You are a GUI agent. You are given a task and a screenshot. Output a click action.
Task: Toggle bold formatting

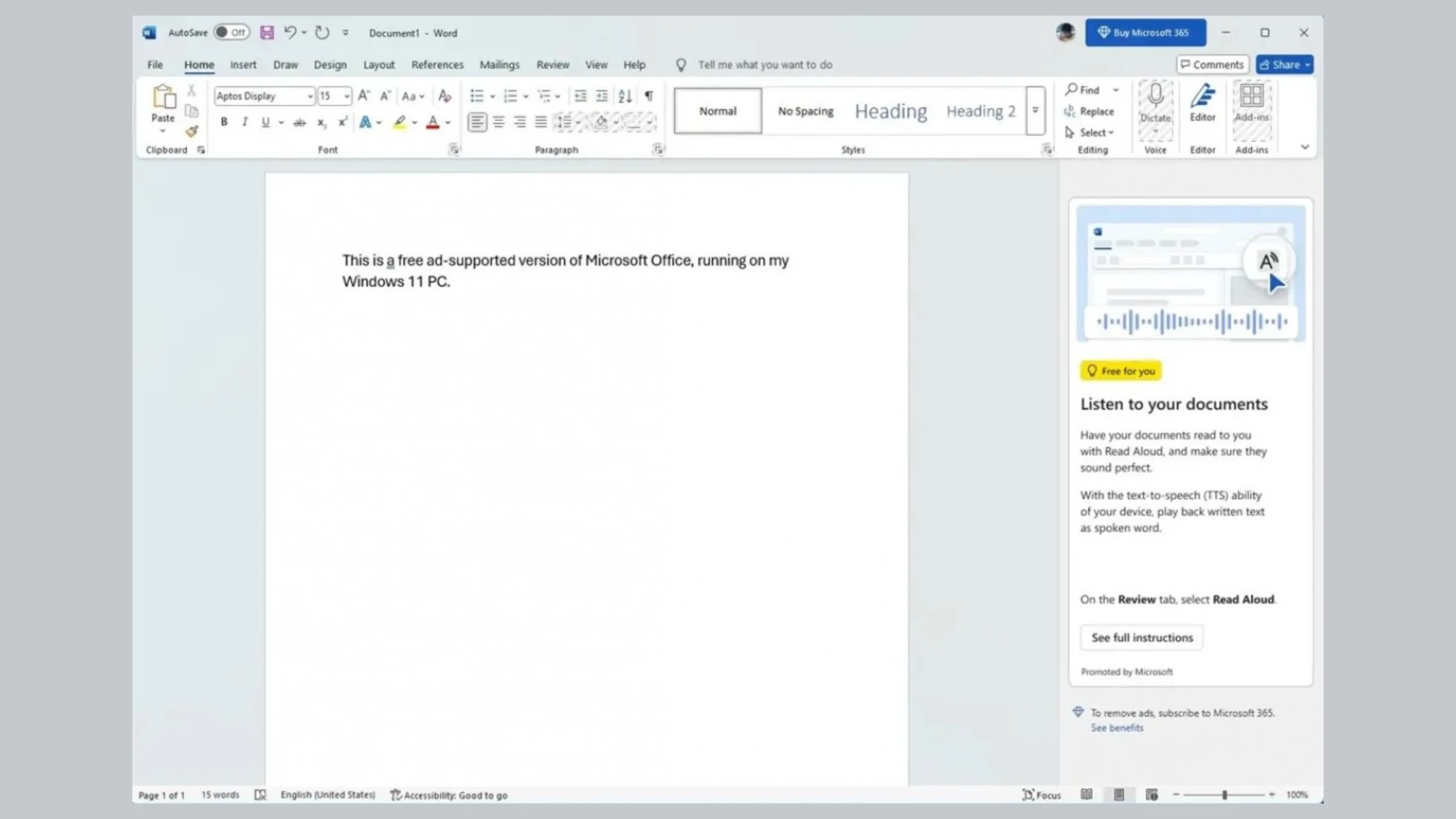pyautogui.click(x=224, y=122)
